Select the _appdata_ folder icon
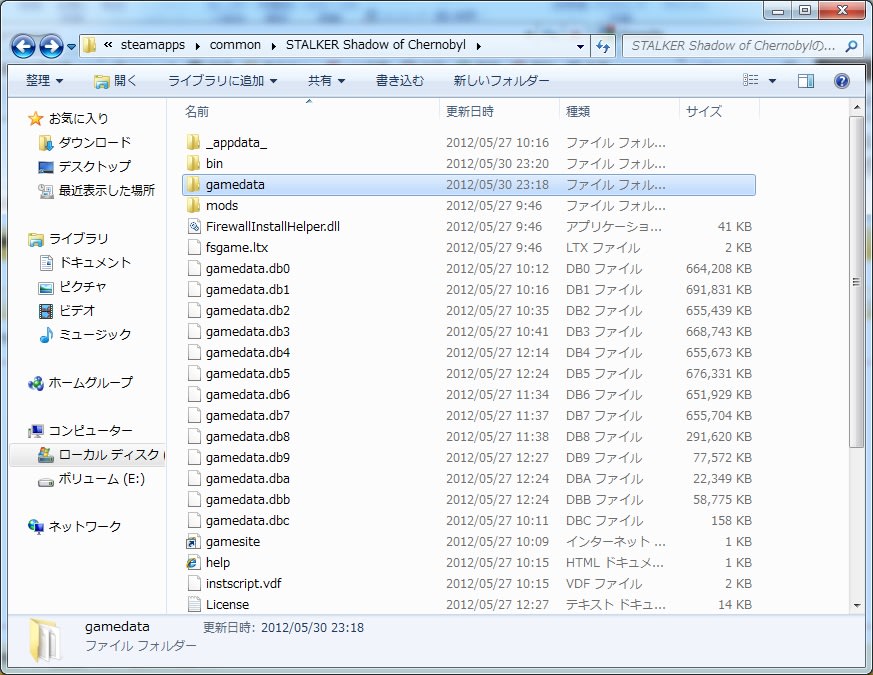 point(193,143)
